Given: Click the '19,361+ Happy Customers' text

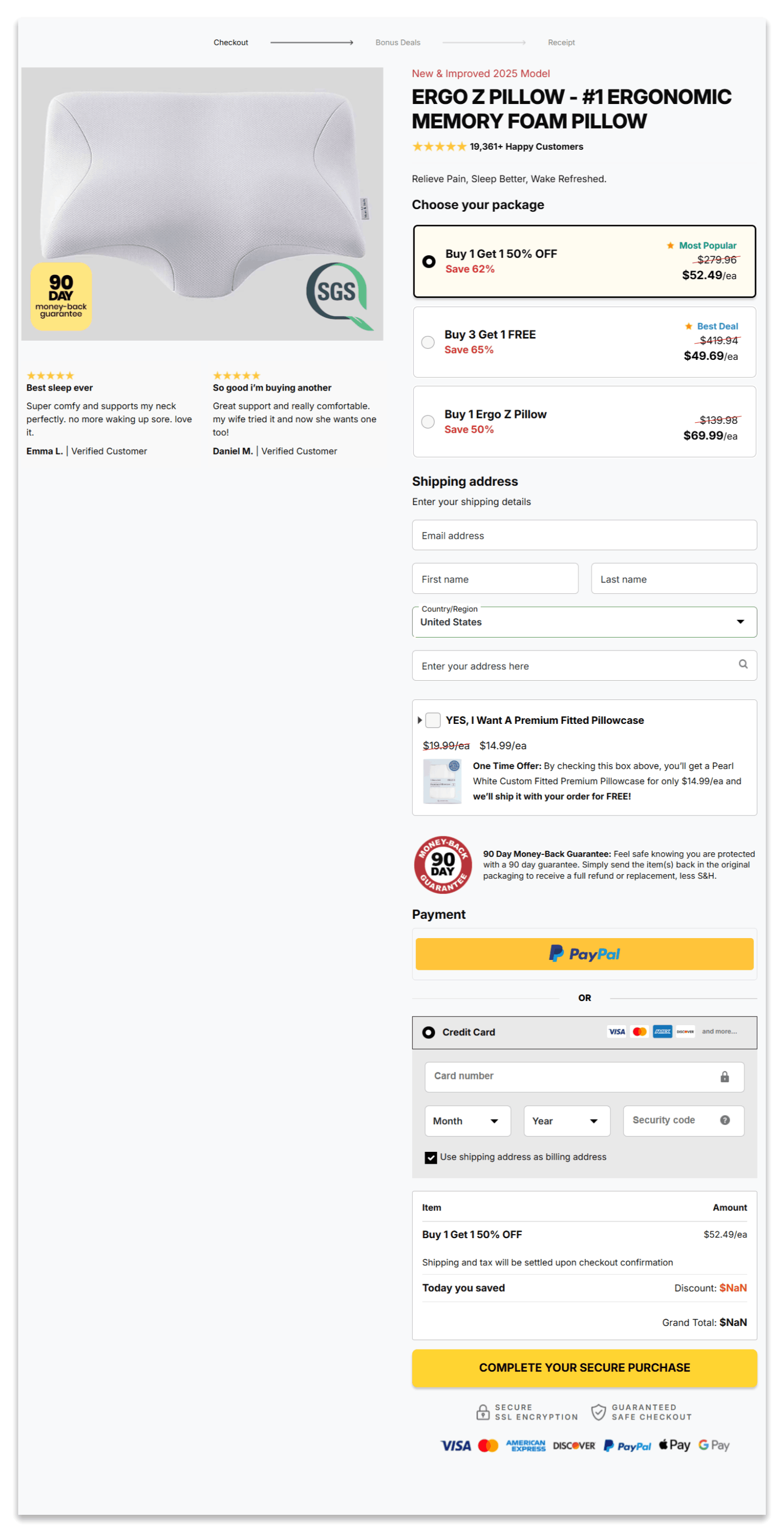Looking at the screenshot, I should point(527,147).
